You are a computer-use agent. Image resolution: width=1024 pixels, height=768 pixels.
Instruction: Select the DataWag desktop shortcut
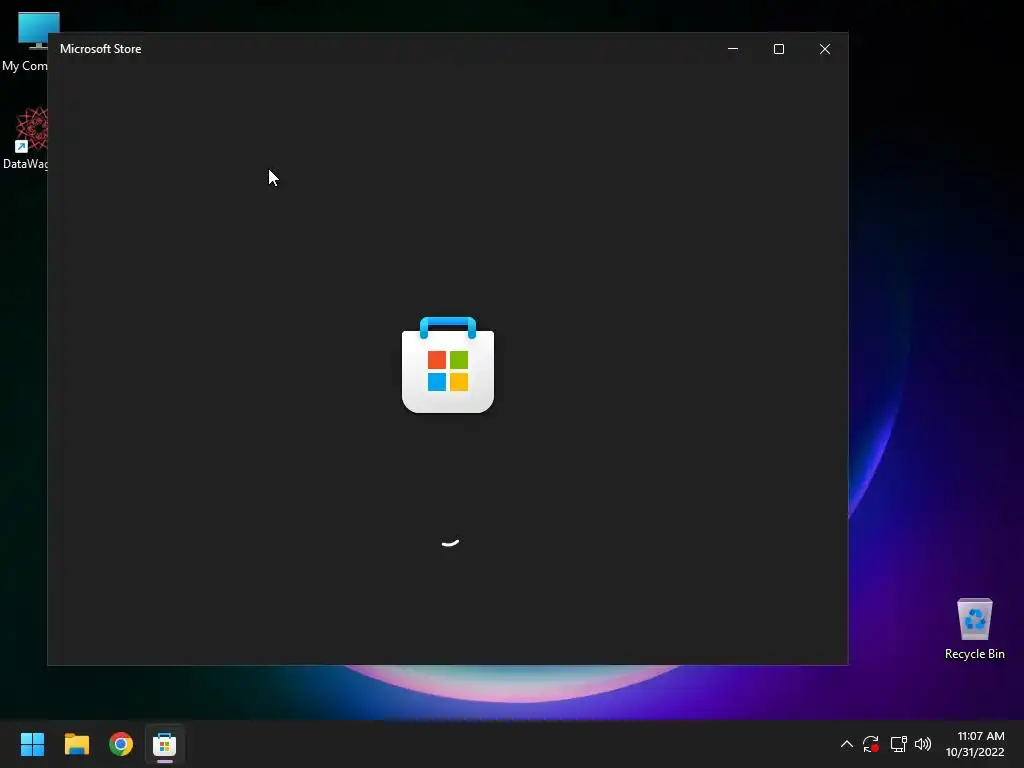[x=25, y=138]
